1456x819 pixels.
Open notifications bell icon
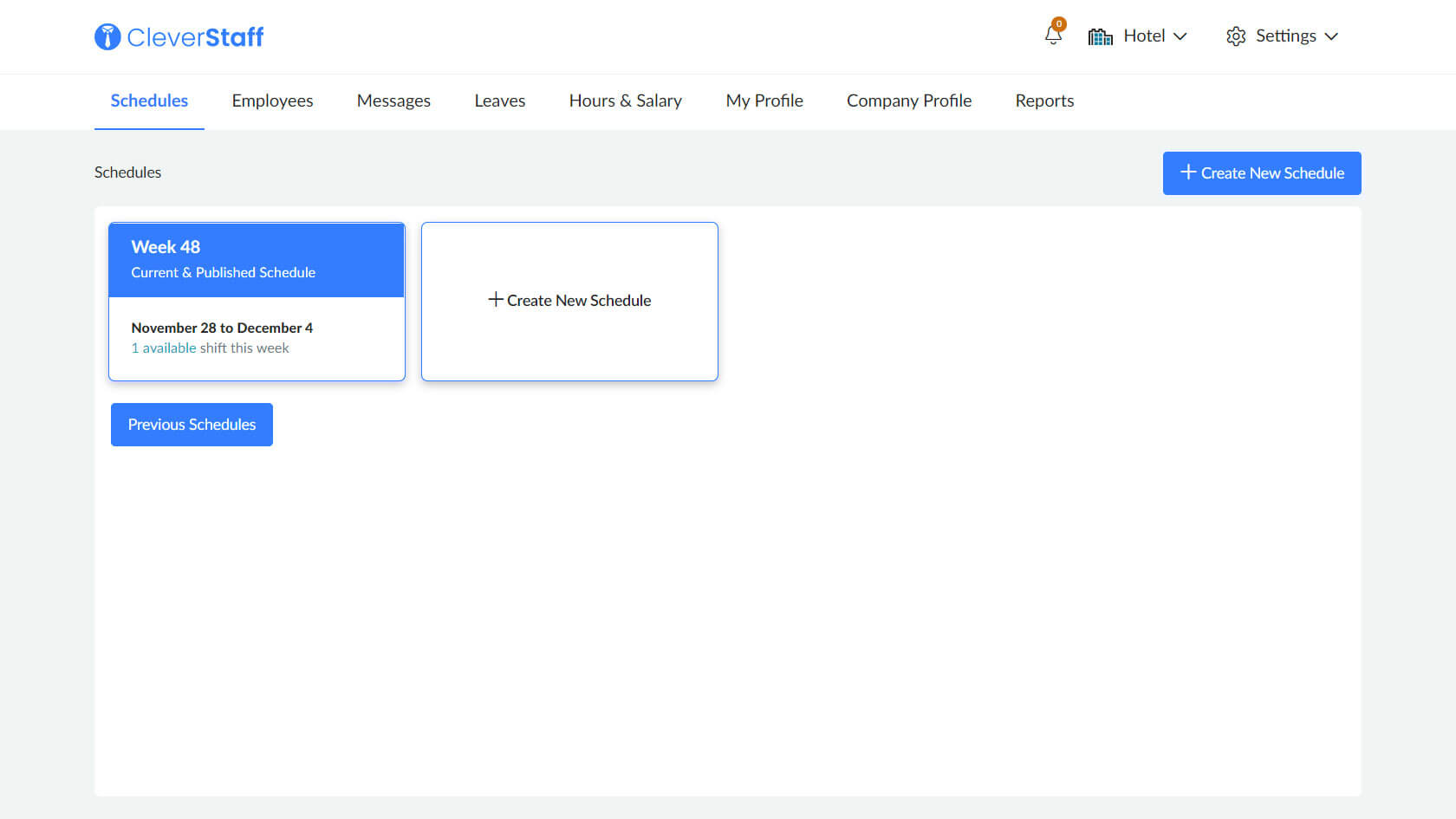click(x=1053, y=36)
